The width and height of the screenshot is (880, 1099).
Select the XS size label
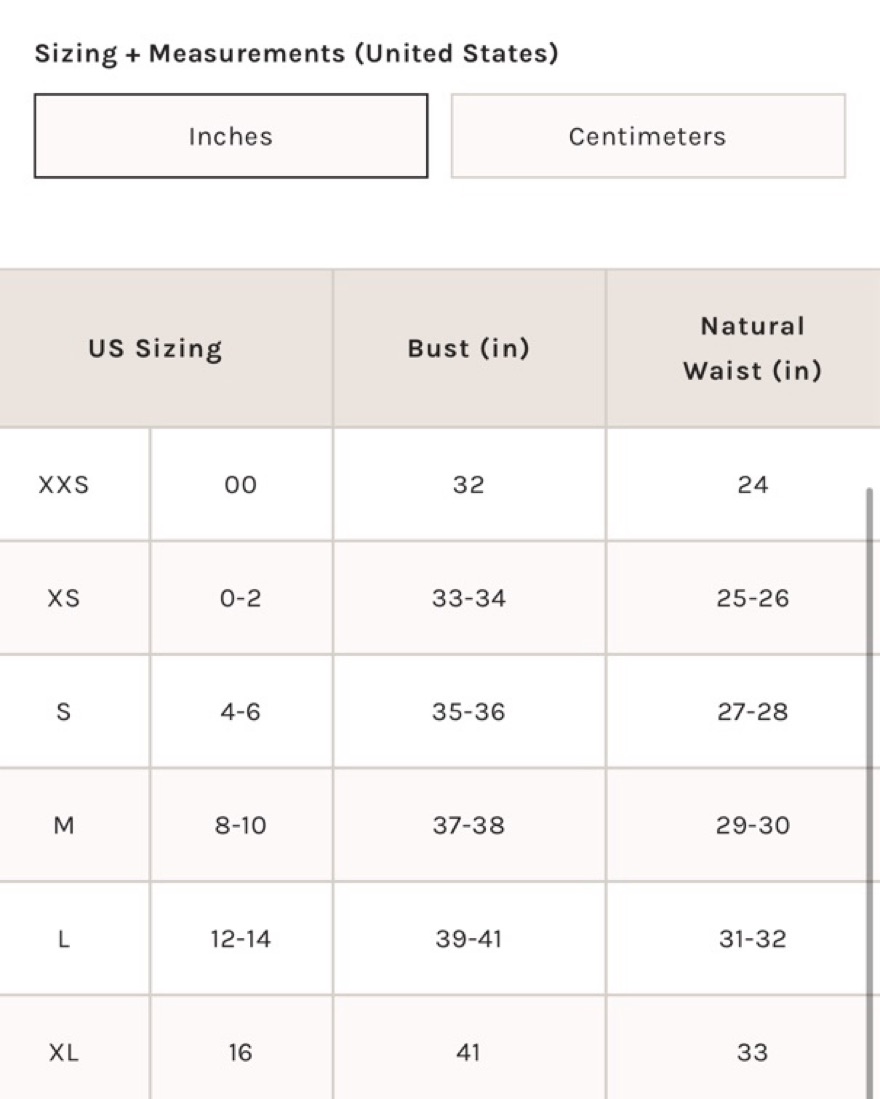coord(64,598)
